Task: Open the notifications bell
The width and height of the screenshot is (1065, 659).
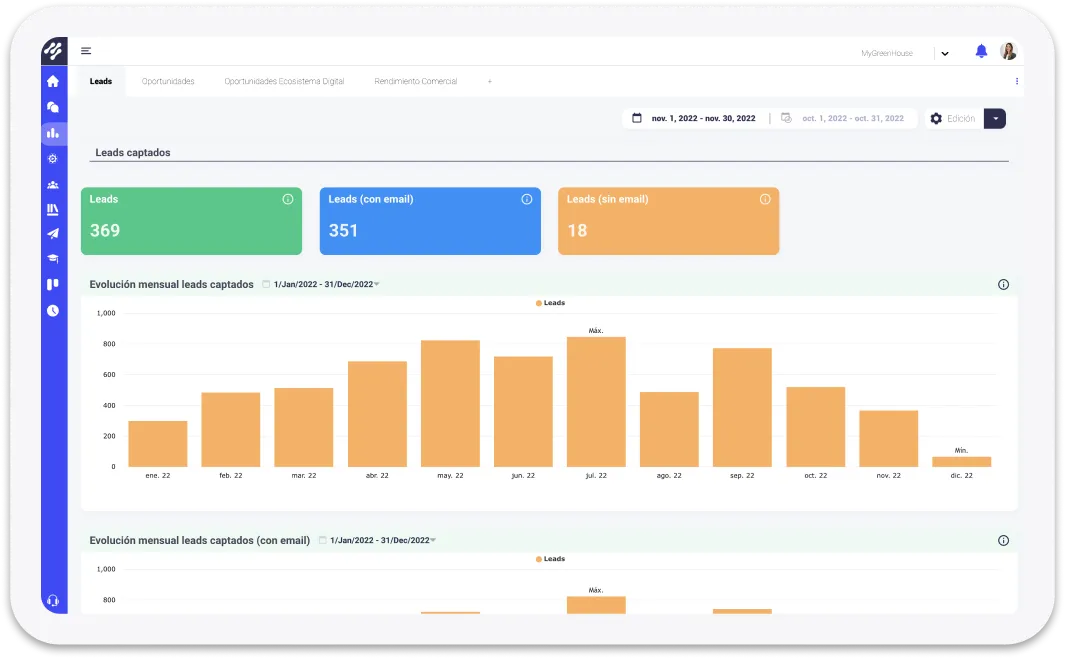Action: pyautogui.click(x=981, y=51)
